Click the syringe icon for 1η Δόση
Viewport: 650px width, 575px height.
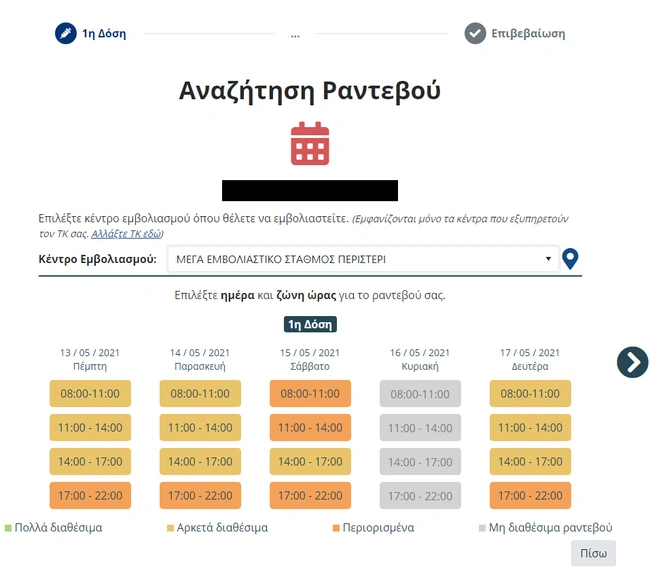(65, 33)
